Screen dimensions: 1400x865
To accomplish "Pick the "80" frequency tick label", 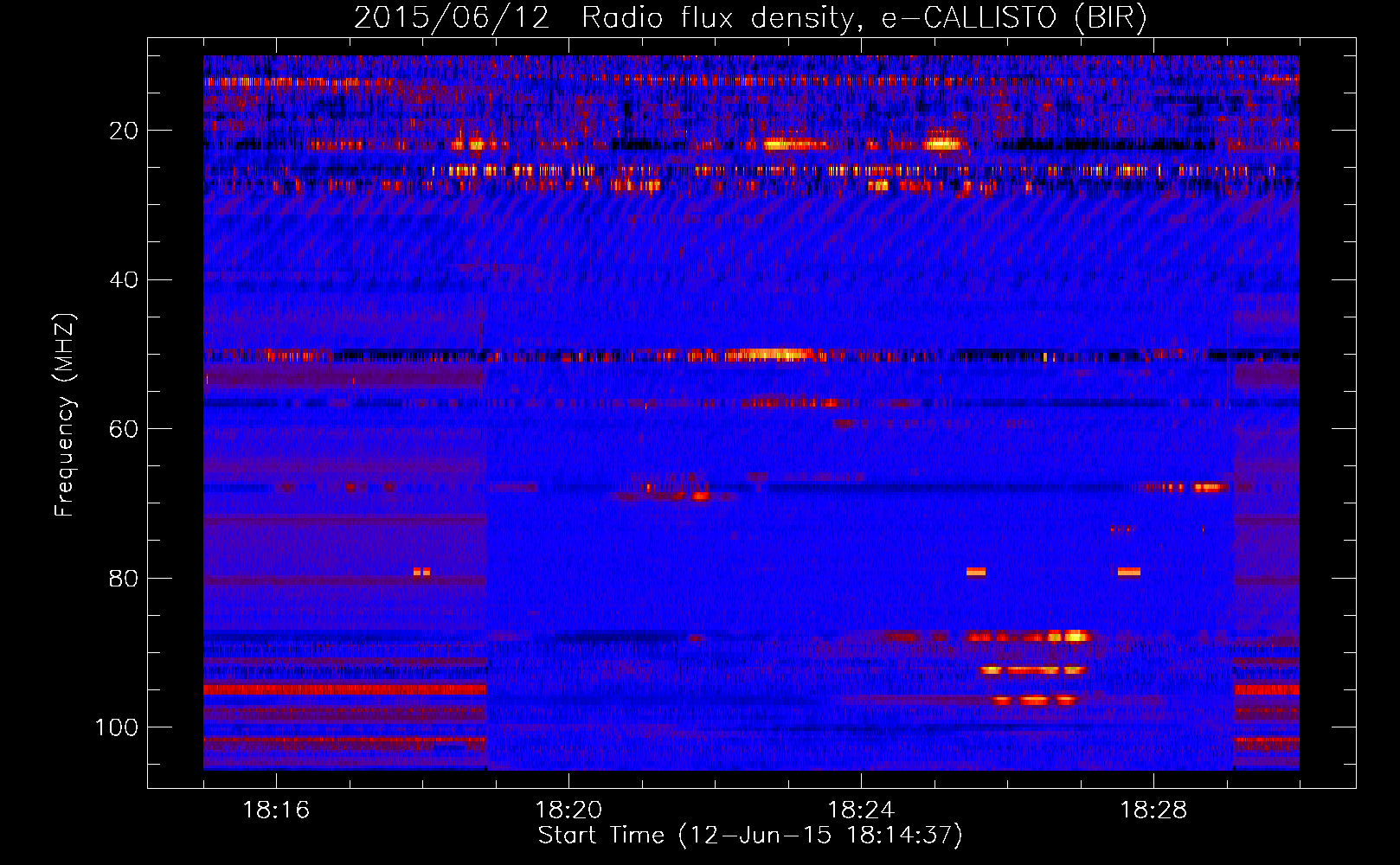I will (125, 578).
